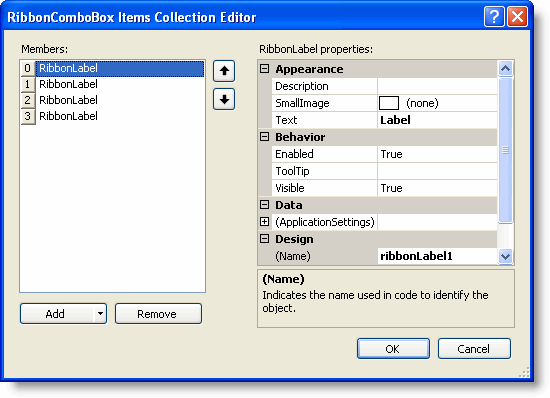Select the Enabled property label
Viewport: 550px width, 398px height.
coord(324,154)
